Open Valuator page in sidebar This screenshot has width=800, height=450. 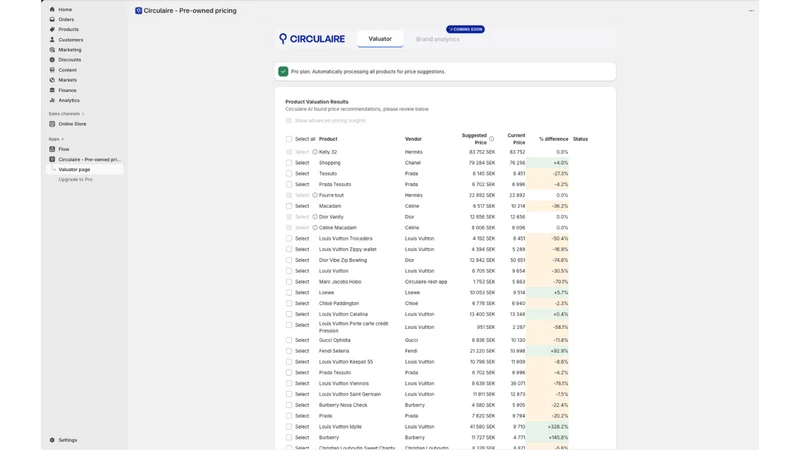point(84,169)
